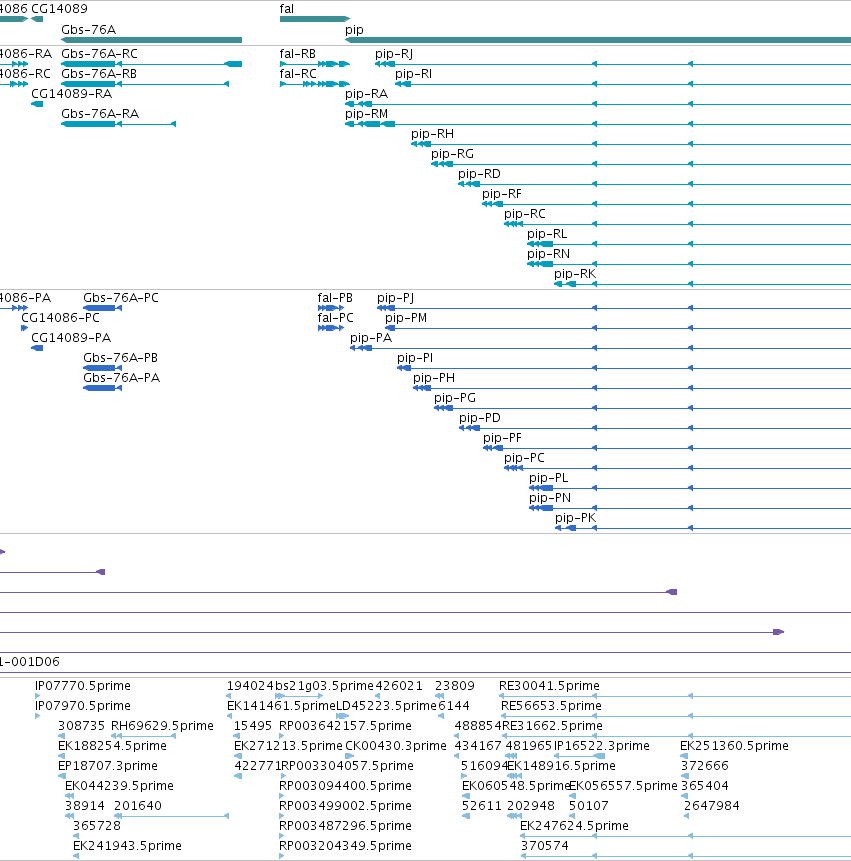Select protein pip-PH
Viewport: 851px width, 861px height.
coord(434,378)
